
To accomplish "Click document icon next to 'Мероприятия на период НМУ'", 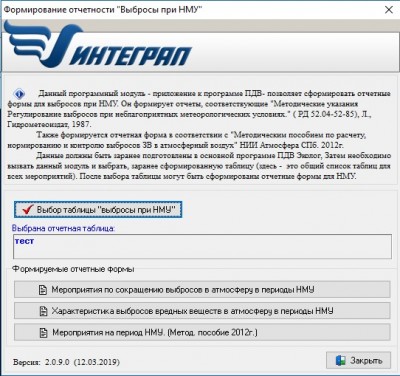I will (43, 332).
